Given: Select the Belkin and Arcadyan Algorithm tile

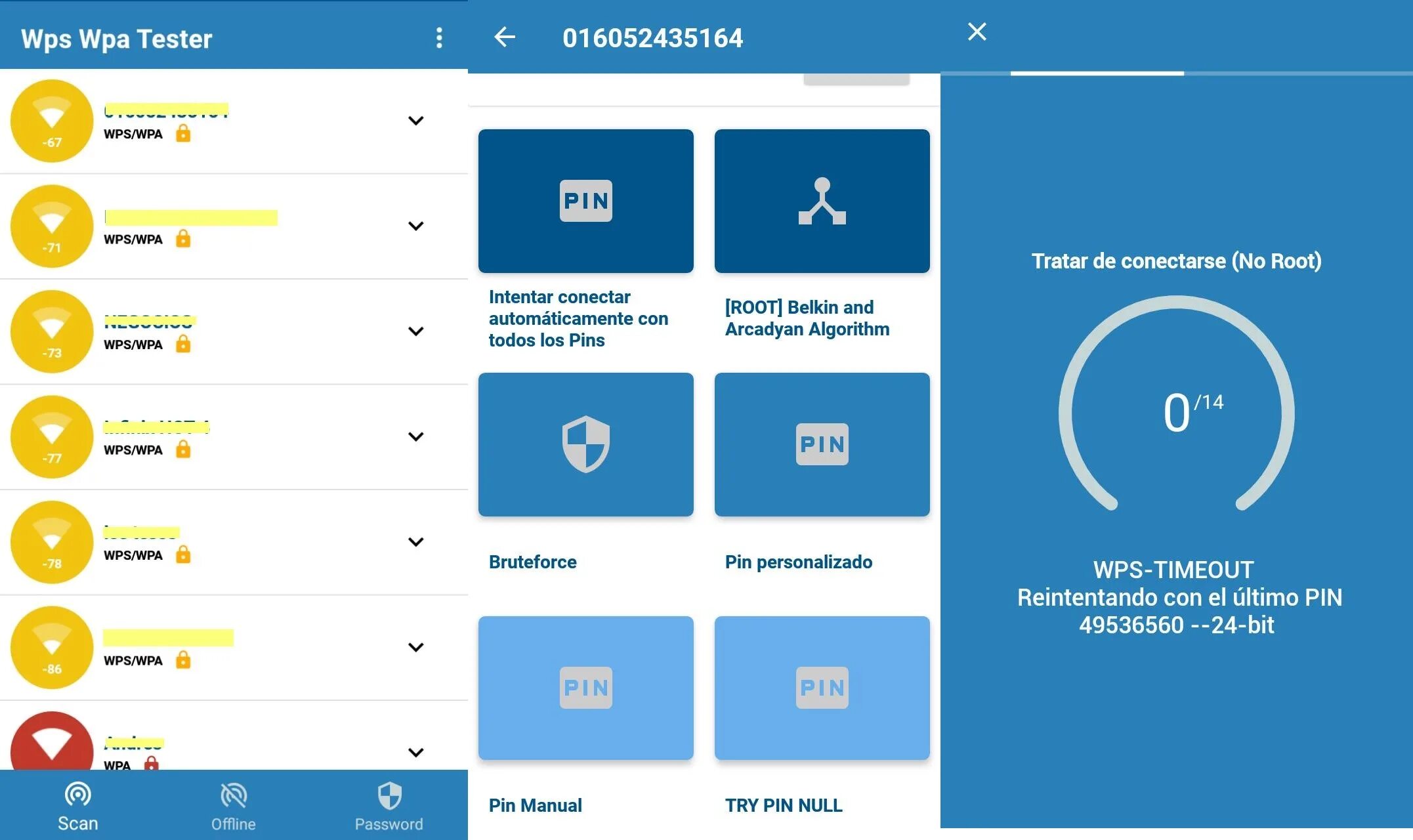Looking at the screenshot, I should point(822,201).
